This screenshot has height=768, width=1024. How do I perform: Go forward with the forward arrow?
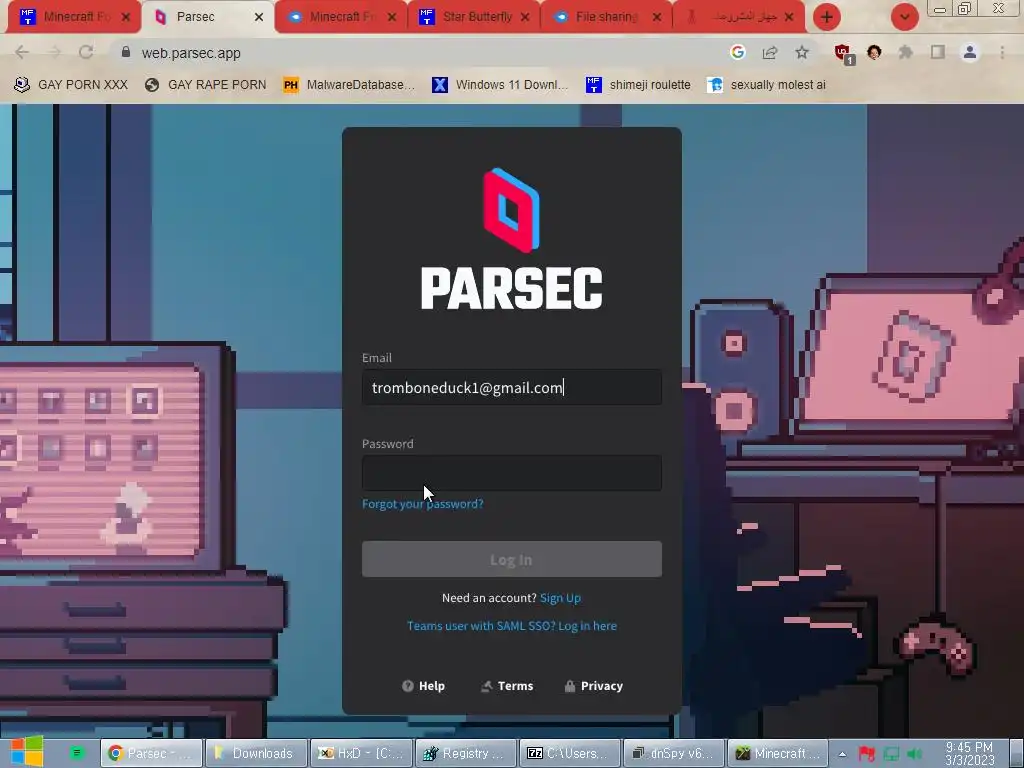54,52
